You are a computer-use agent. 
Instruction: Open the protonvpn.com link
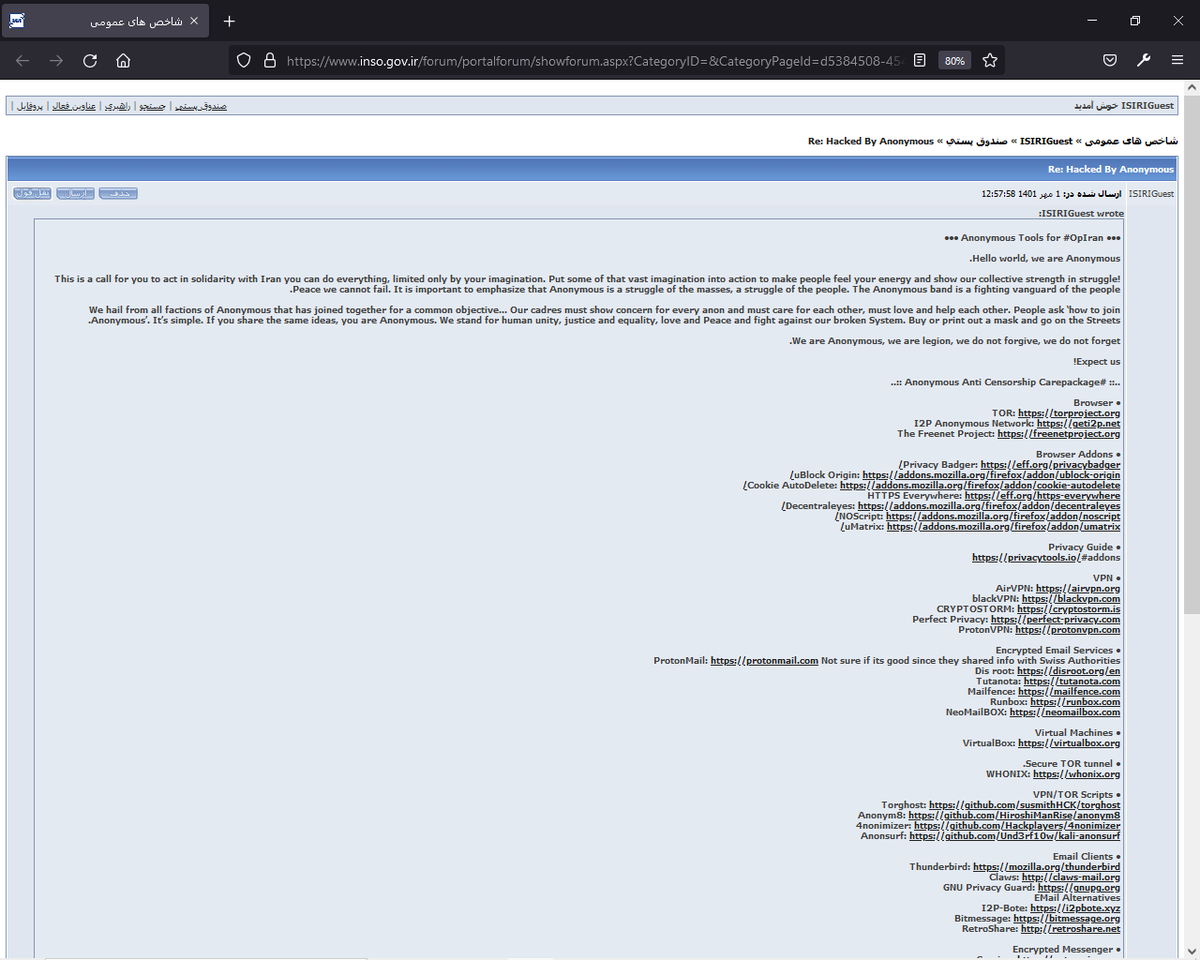pyautogui.click(x=1068, y=630)
